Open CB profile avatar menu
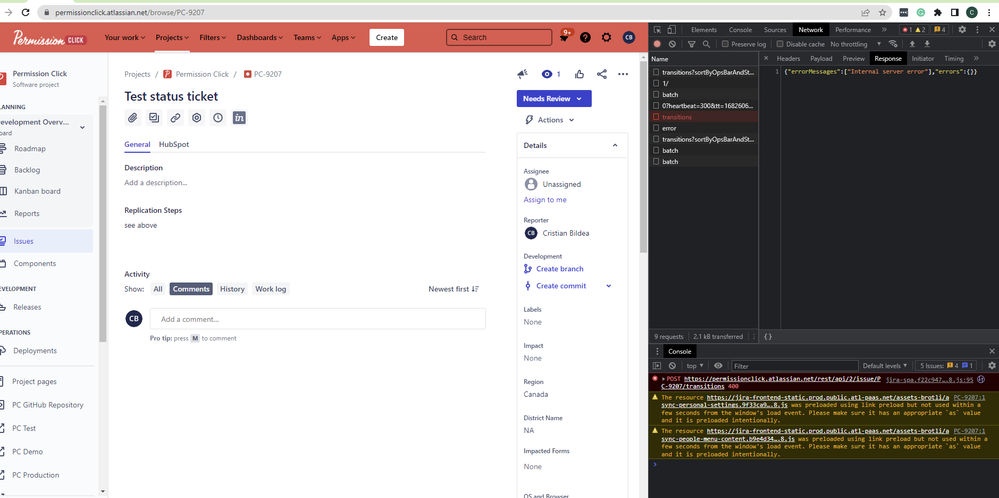Image resolution: width=999 pixels, height=498 pixels. point(629,38)
